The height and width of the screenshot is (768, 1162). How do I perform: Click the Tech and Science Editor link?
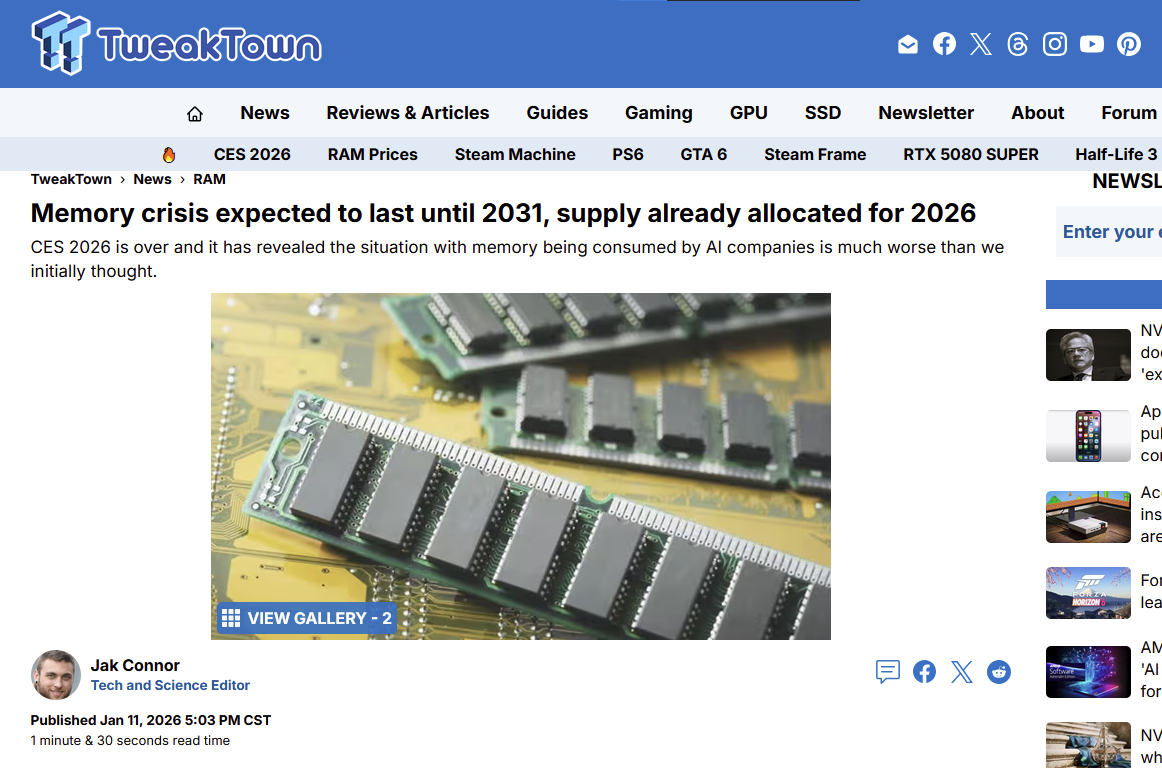tap(170, 686)
